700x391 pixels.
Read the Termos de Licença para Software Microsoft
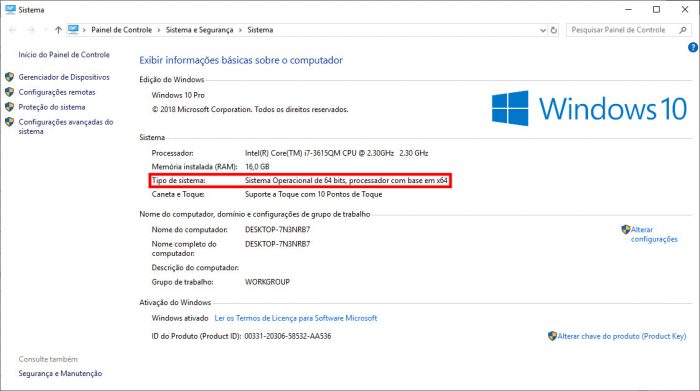[x=296, y=318]
